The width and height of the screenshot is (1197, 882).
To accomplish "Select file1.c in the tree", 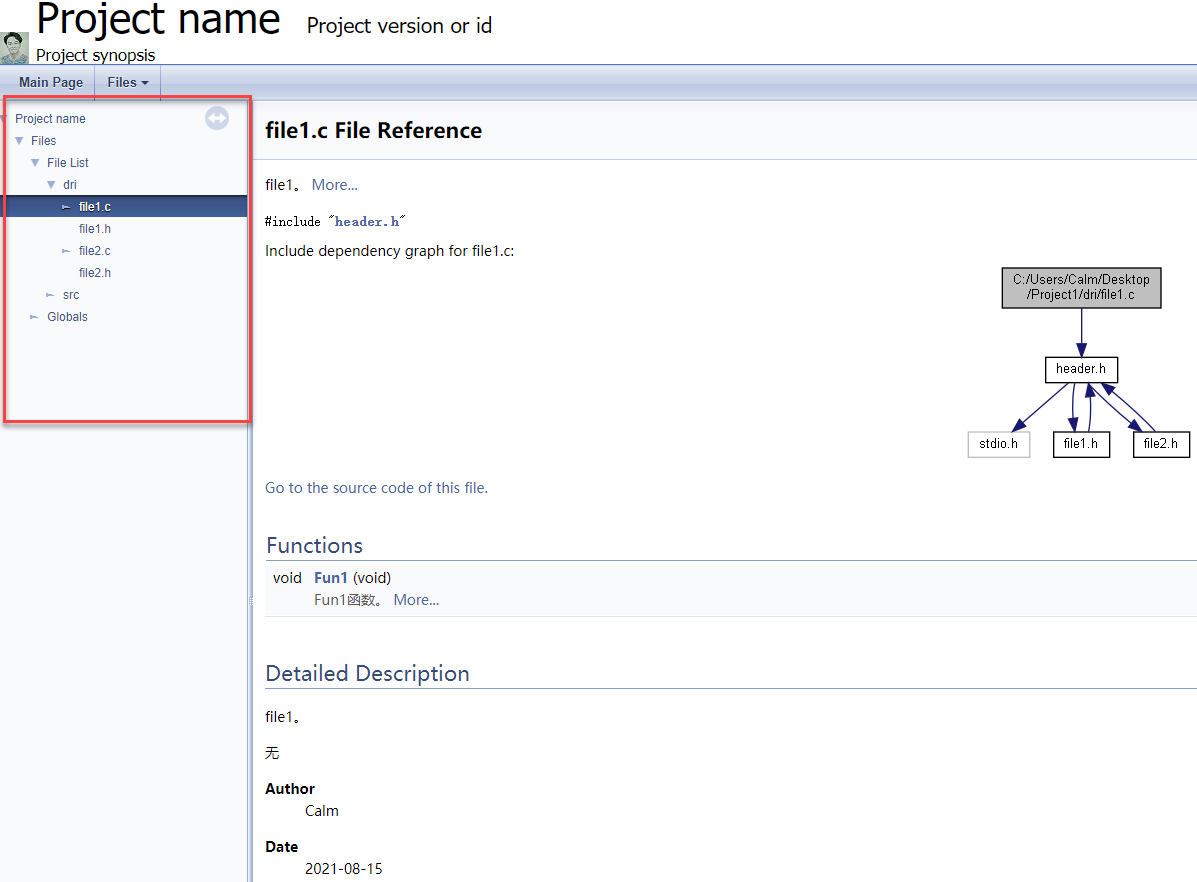I will coord(95,207).
